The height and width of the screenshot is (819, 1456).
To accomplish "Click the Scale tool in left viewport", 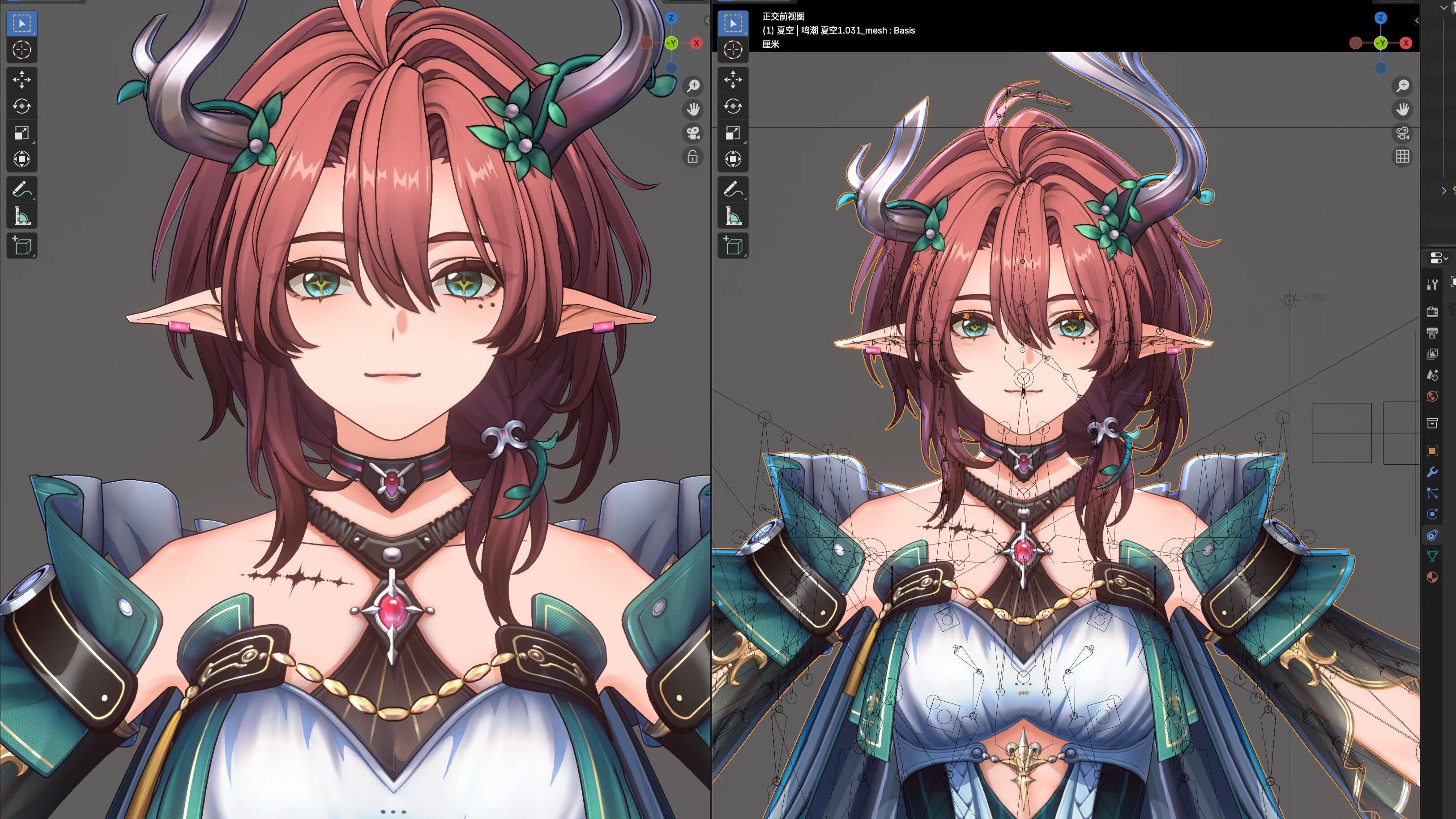I will pos(21,133).
